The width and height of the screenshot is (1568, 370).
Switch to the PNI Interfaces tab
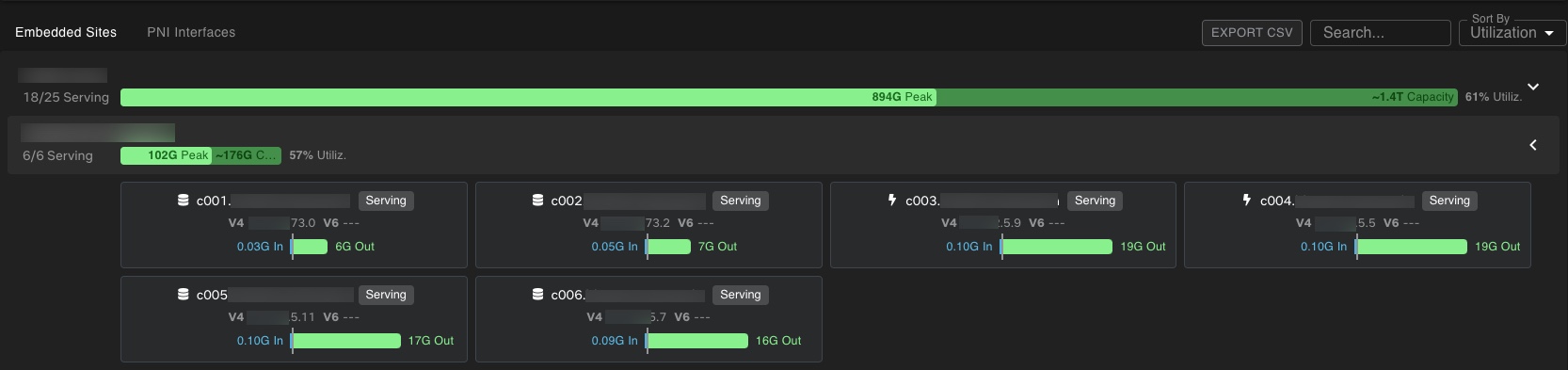click(x=191, y=32)
